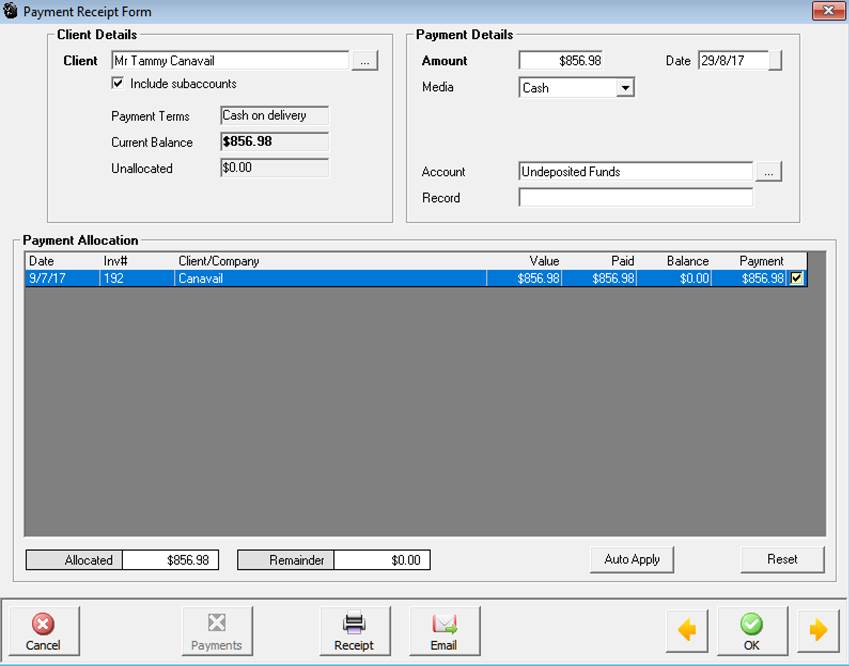The width and height of the screenshot is (849, 666).
Task: Click the Paid column header
Action: tap(599, 261)
